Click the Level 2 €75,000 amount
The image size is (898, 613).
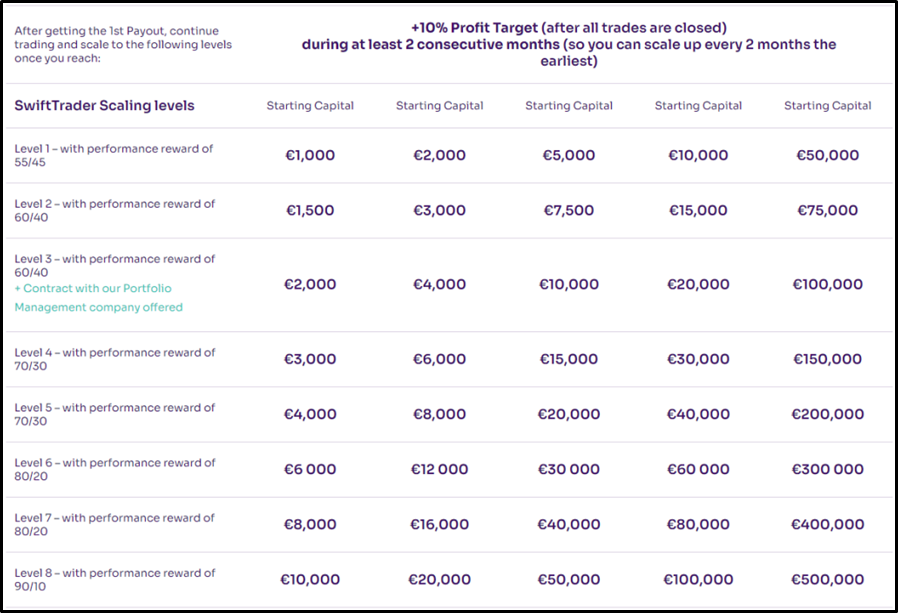tap(828, 210)
